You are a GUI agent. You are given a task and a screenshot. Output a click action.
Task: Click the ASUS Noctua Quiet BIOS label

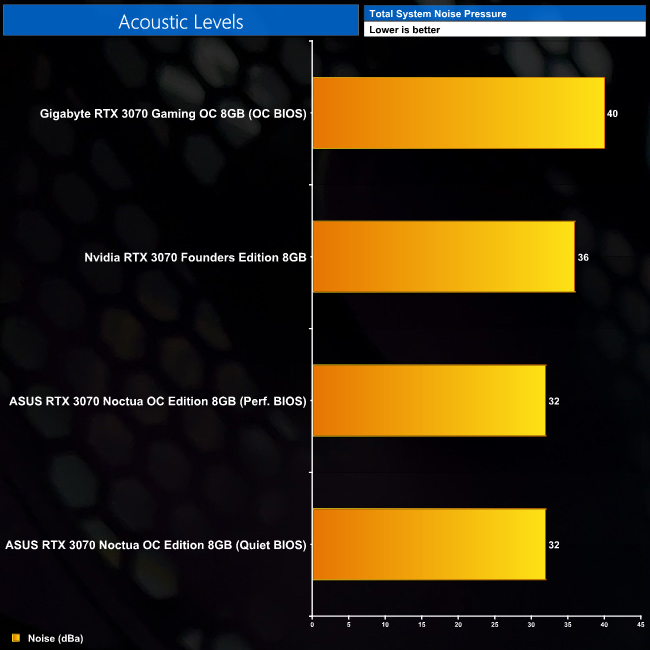(155, 545)
